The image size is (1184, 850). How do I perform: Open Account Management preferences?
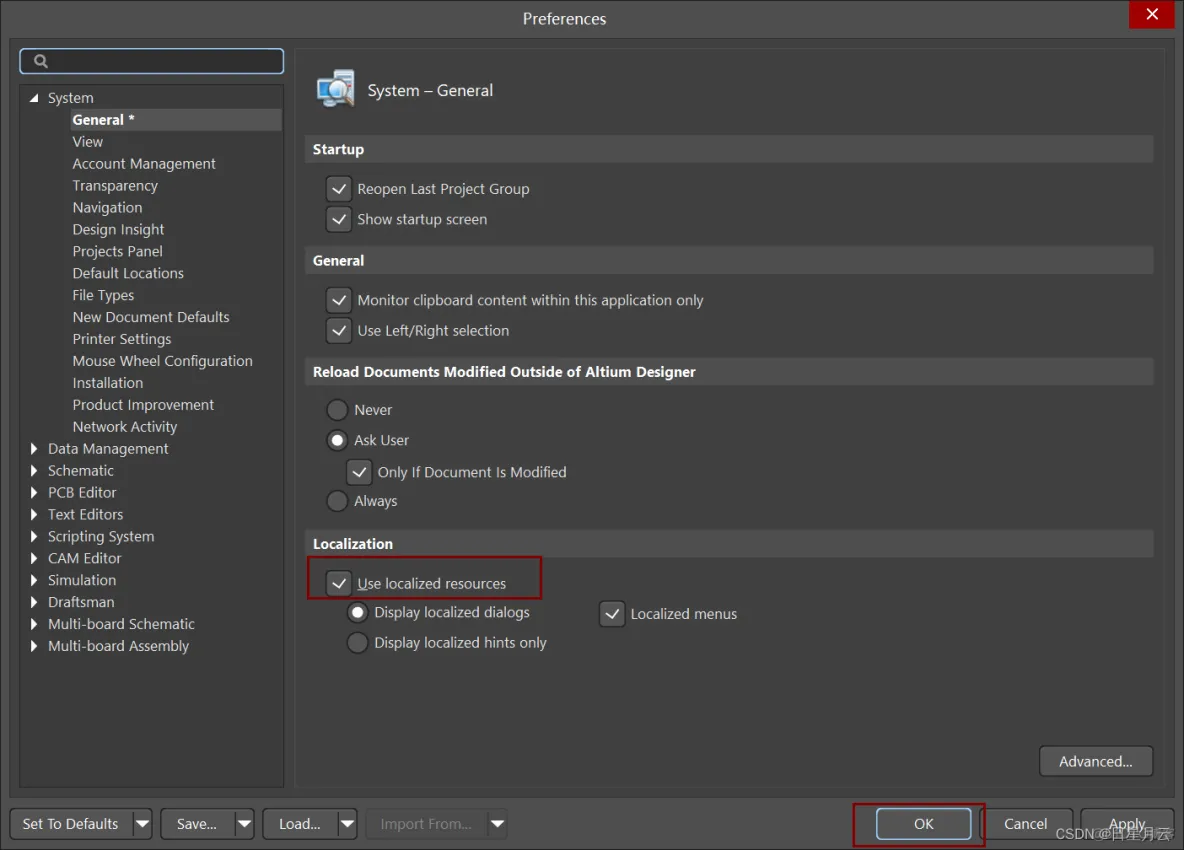tap(143, 164)
